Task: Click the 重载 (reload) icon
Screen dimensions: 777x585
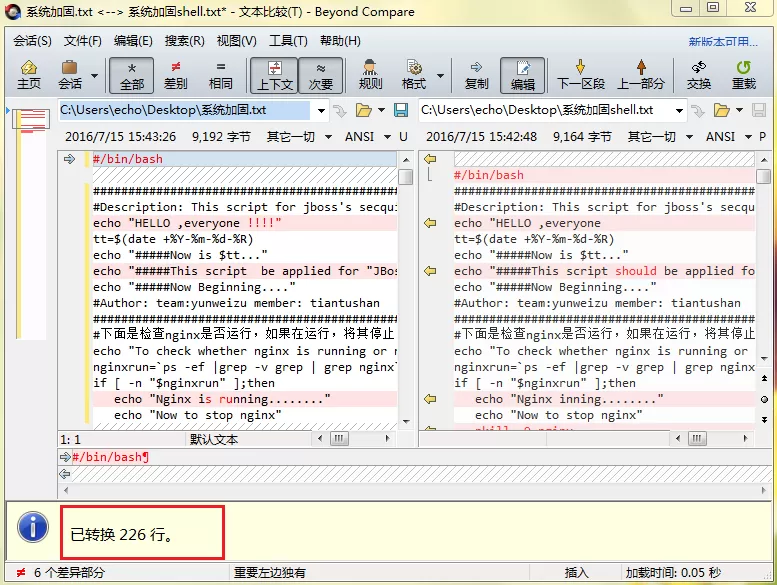Action: [x=744, y=76]
